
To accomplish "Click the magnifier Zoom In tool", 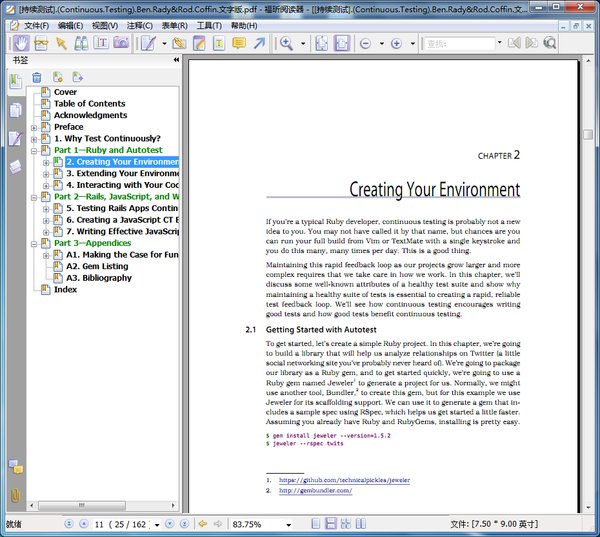I will [x=286, y=43].
